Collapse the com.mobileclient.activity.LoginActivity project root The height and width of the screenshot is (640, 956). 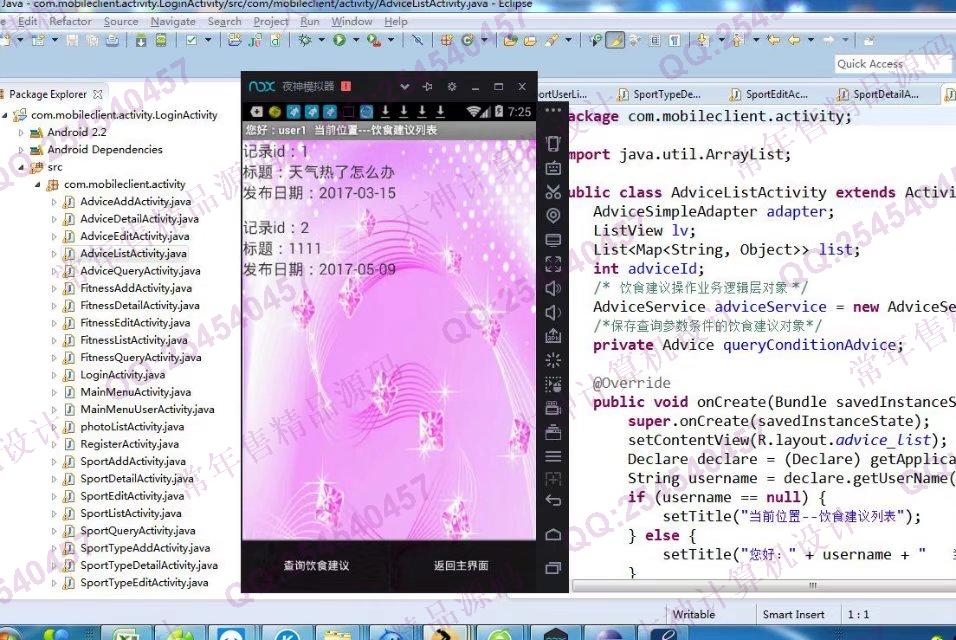click(5, 115)
